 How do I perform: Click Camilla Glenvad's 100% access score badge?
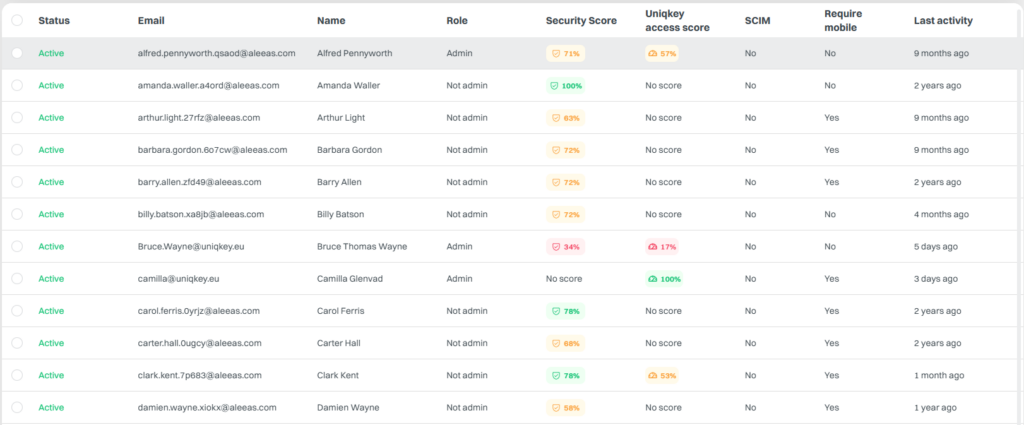click(x=664, y=279)
